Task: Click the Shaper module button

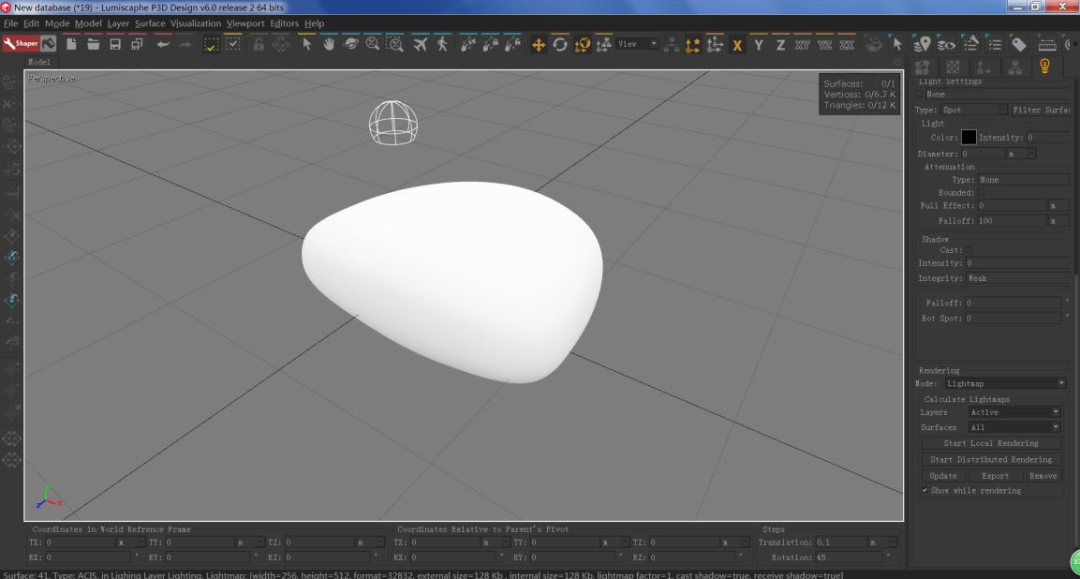Action: [20, 44]
